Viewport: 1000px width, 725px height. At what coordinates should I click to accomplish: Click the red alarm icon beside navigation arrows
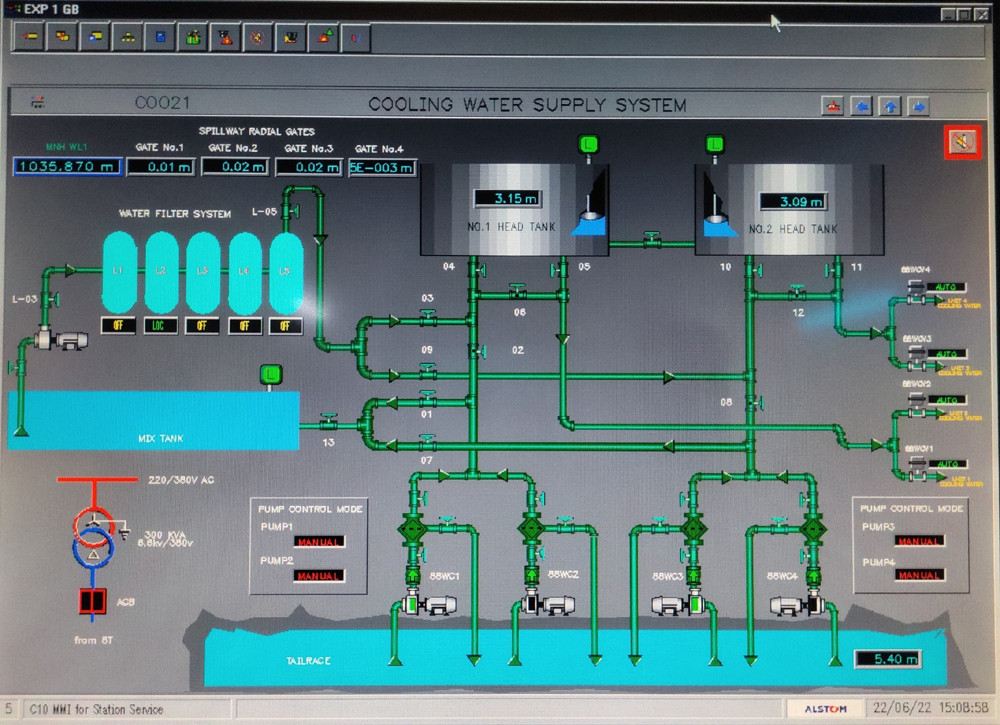tap(832, 106)
